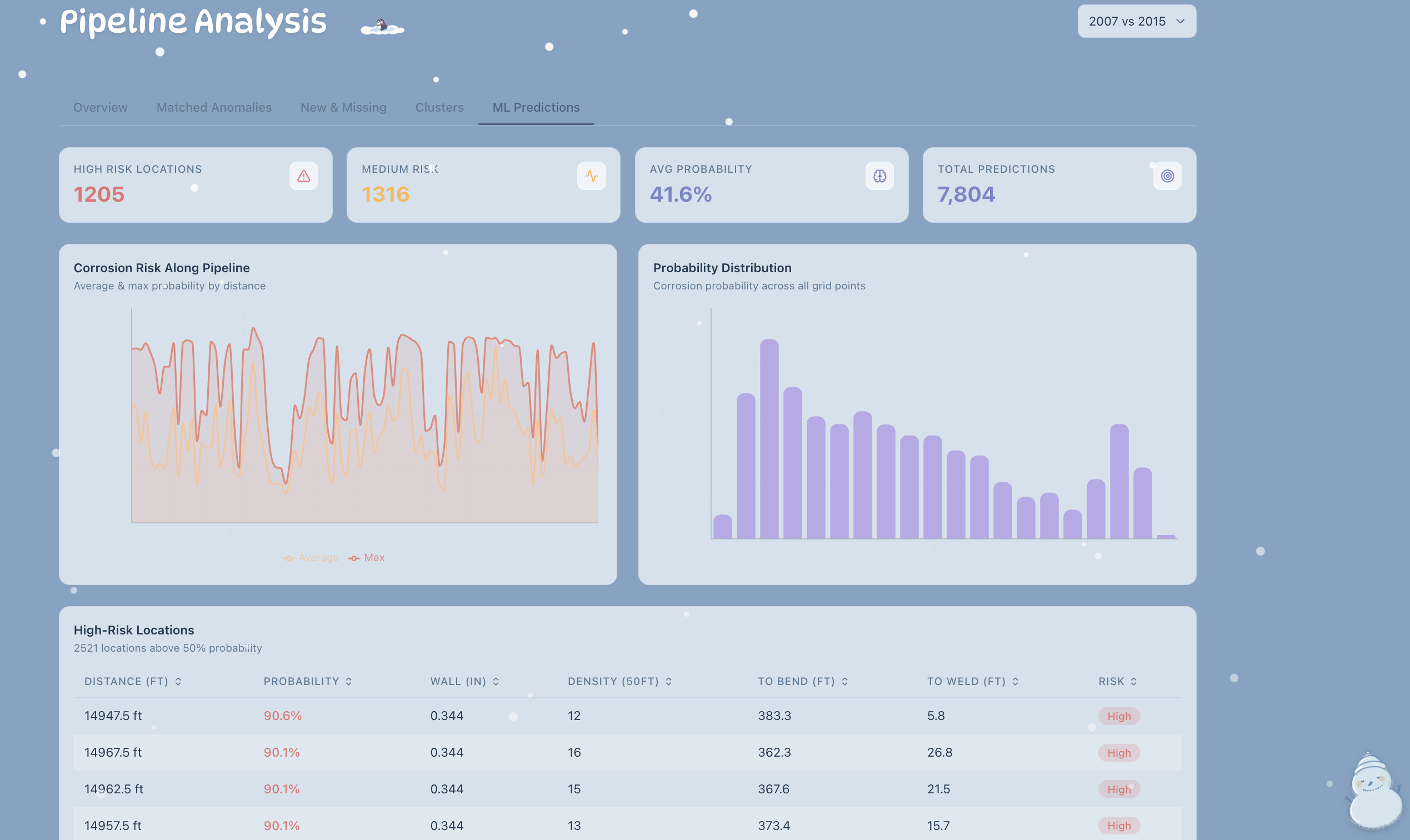Switch to the Matched Anomalies tab
Viewport: 1410px width, 840px height.
click(214, 108)
